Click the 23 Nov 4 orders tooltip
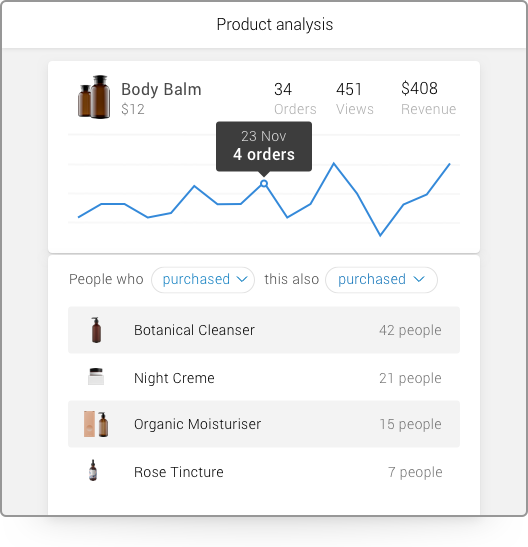The height and width of the screenshot is (547, 528). pyautogui.click(x=264, y=146)
